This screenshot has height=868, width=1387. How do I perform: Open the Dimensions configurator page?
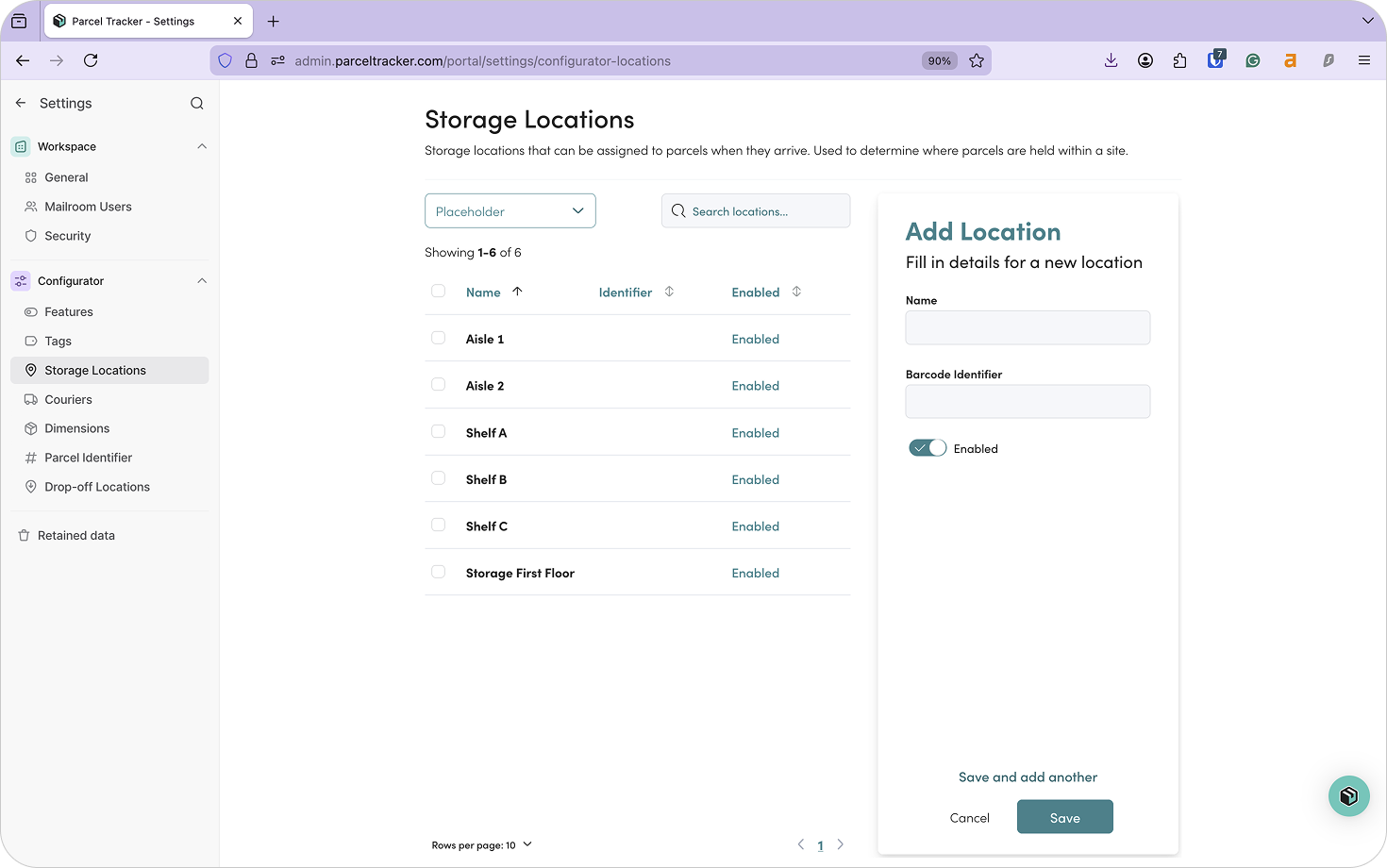(x=75, y=427)
